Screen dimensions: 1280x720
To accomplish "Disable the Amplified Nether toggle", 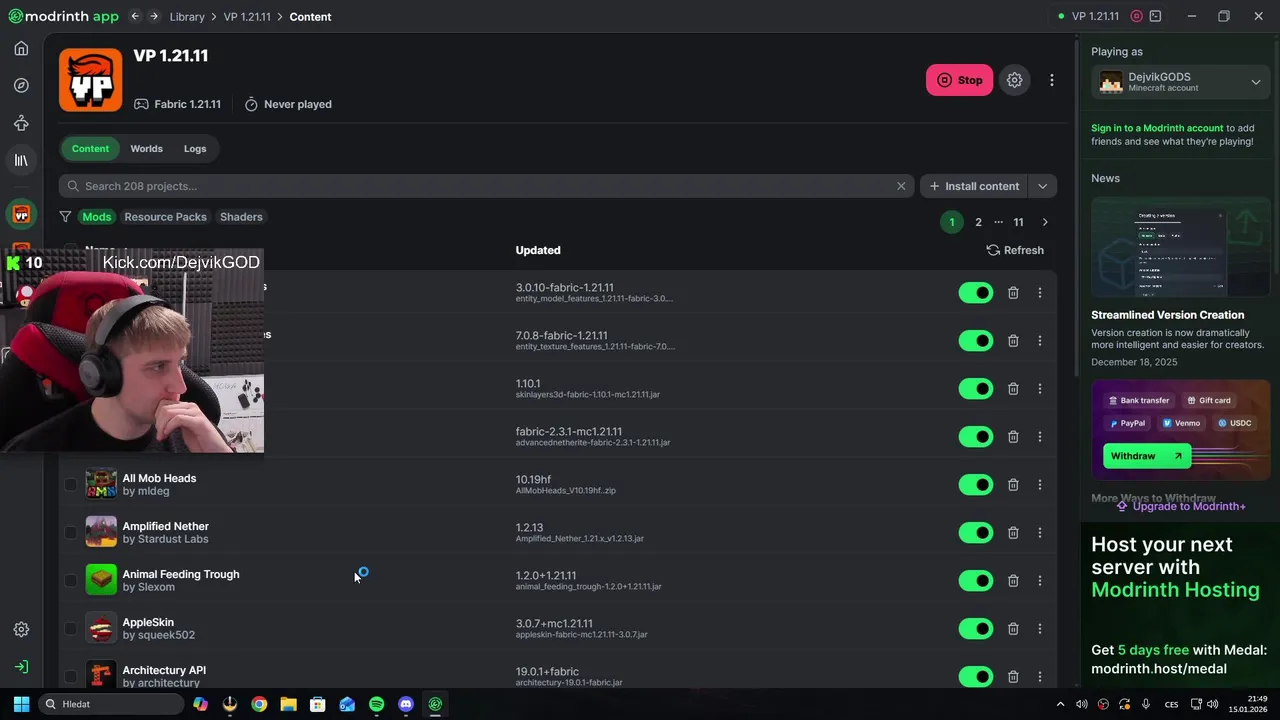I will click(976, 533).
